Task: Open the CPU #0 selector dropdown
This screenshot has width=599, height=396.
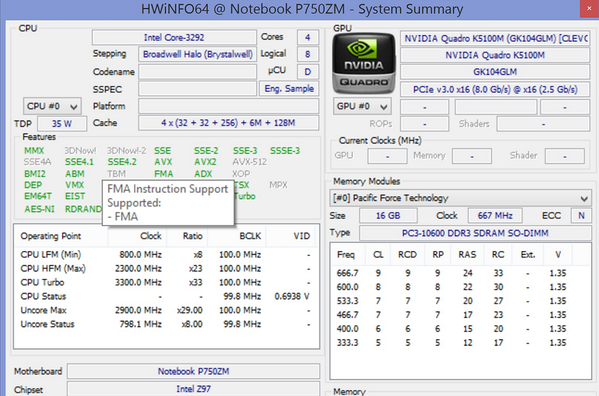Action: (52, 106)
